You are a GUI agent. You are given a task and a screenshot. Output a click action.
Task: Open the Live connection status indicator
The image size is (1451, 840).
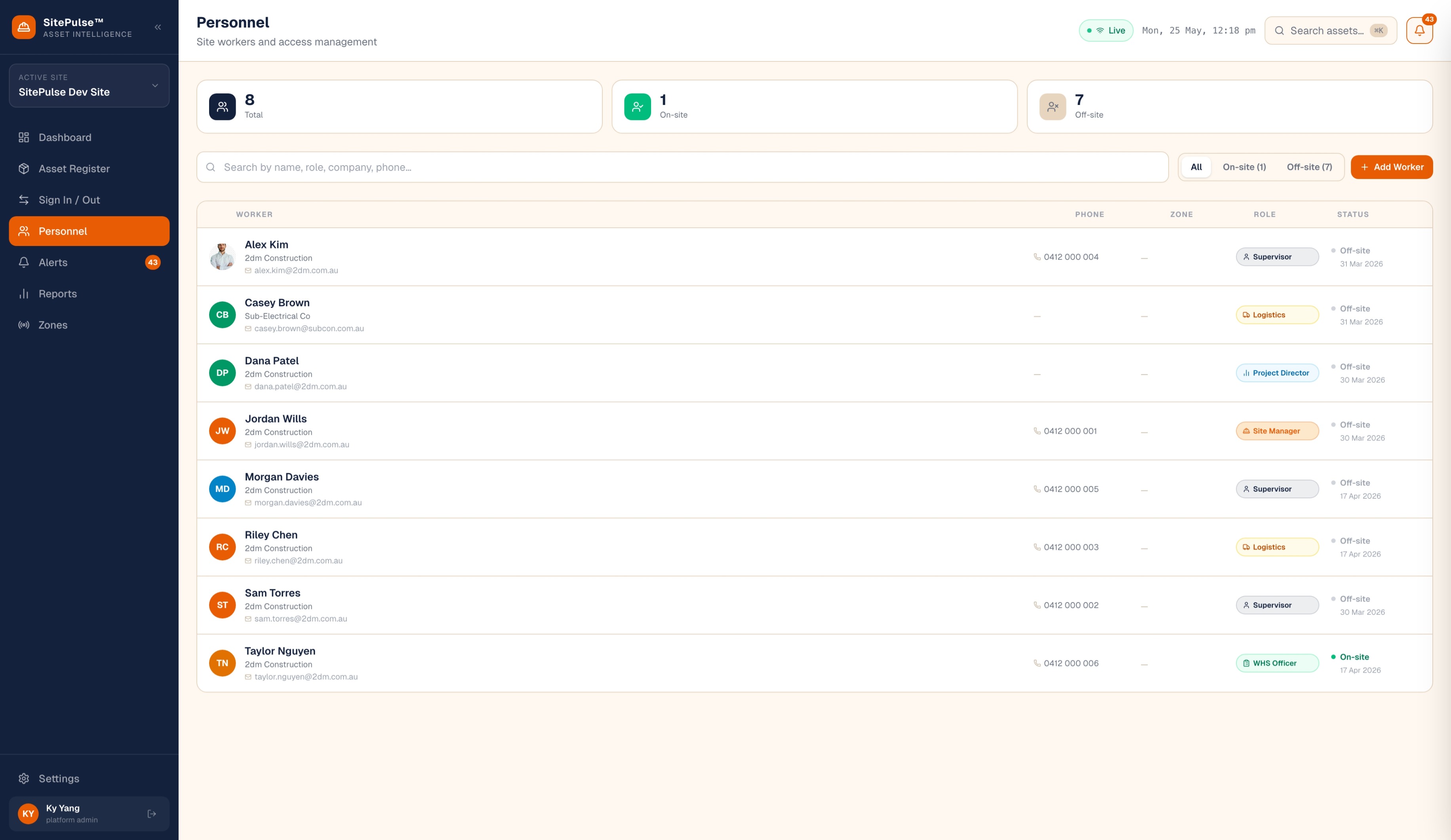(1106, 30)
